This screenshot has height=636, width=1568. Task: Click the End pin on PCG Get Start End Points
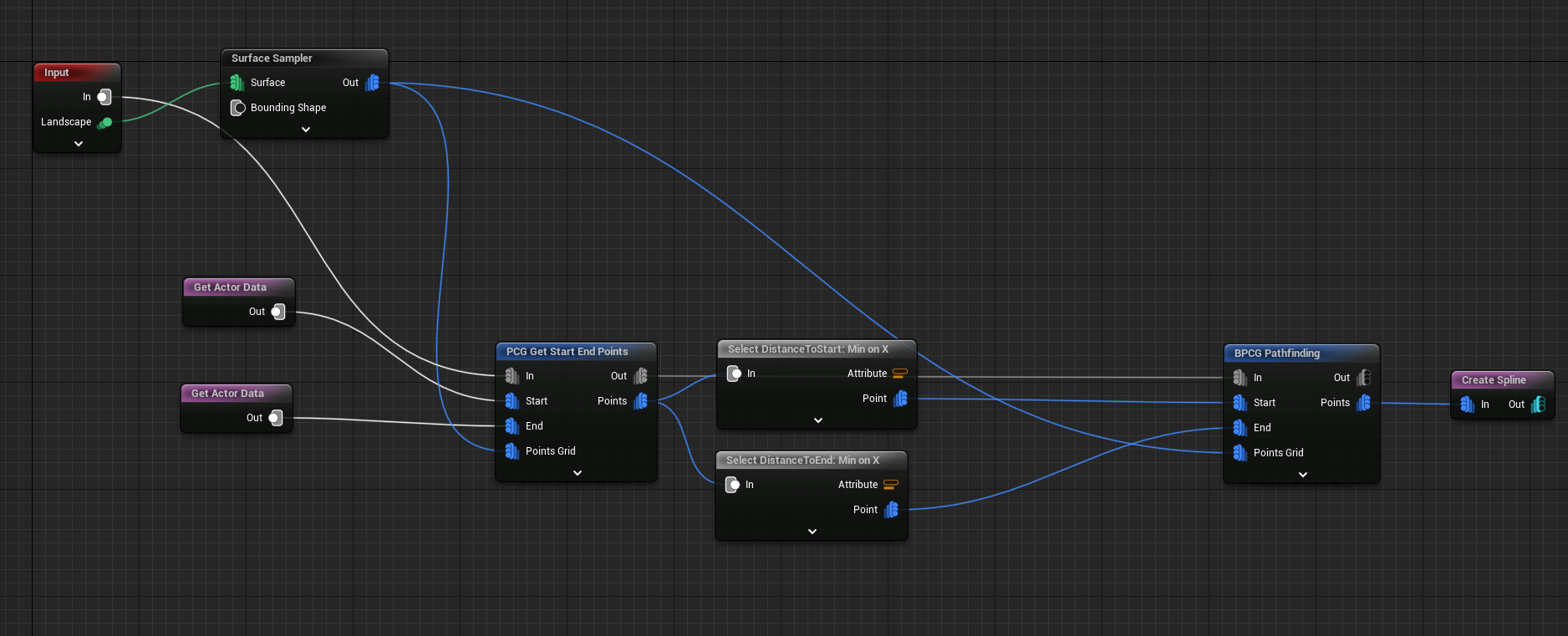[512, 426]
